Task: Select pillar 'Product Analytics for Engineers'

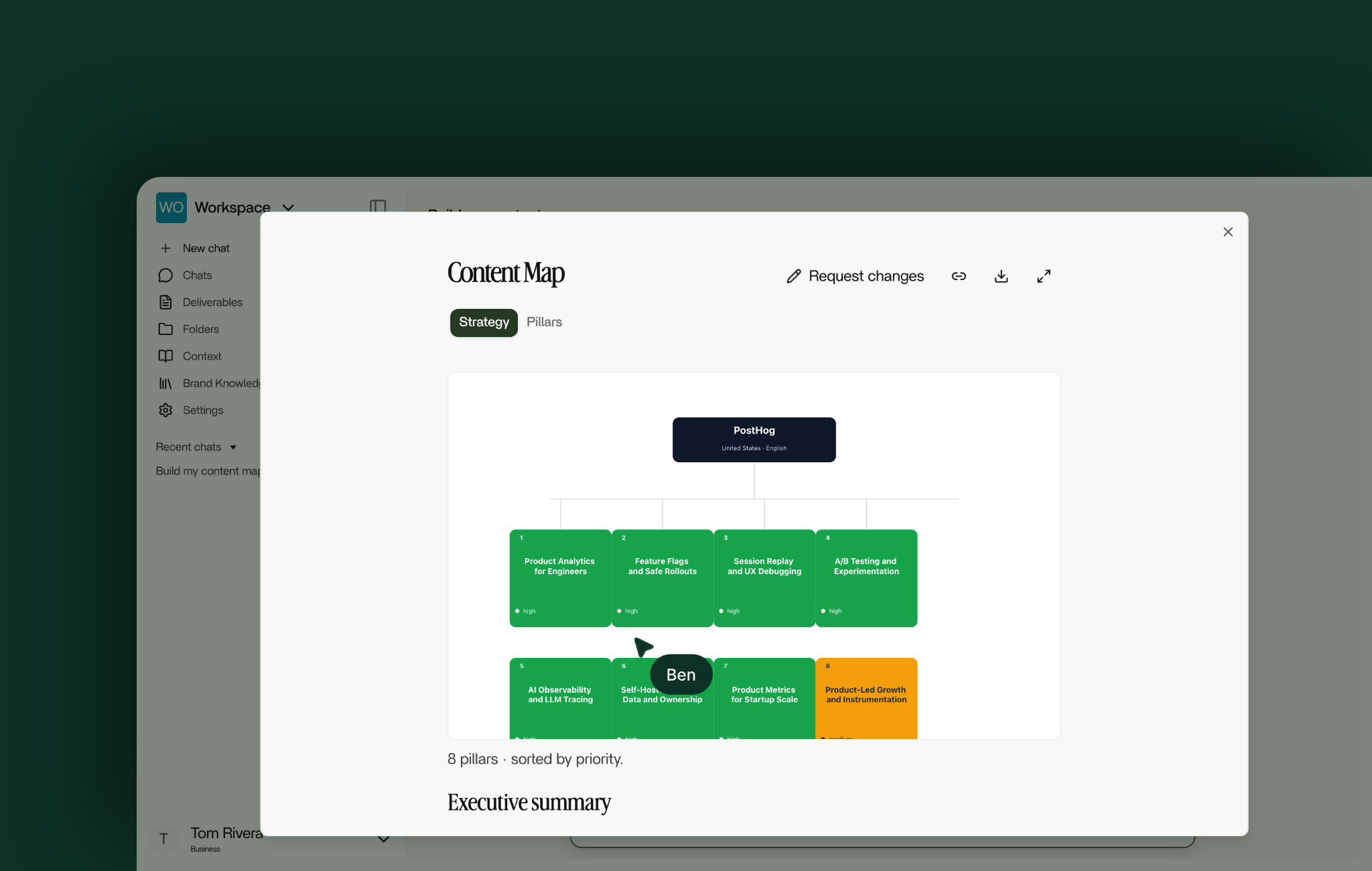Action: pos(560,578)
